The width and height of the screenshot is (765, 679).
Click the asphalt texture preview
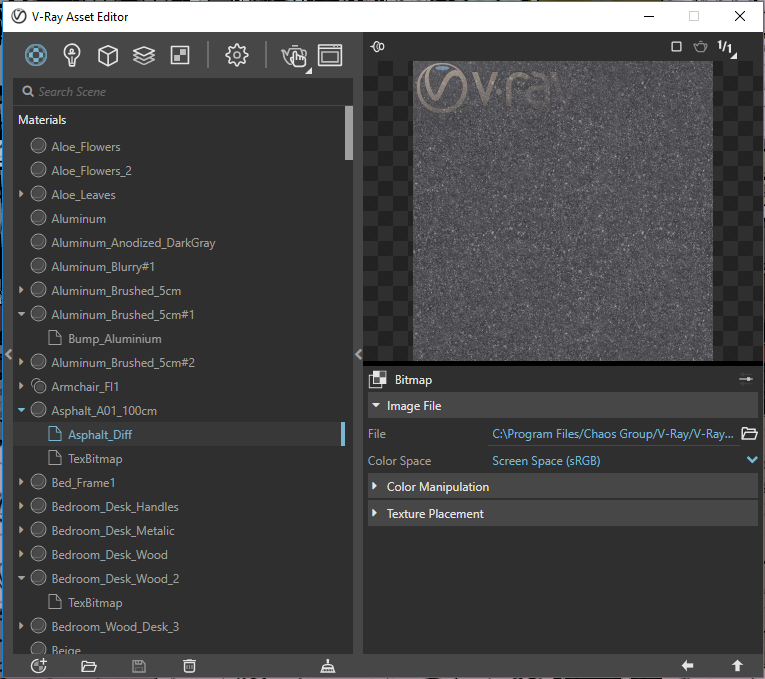pyautogui.click(x=563, y=211)
